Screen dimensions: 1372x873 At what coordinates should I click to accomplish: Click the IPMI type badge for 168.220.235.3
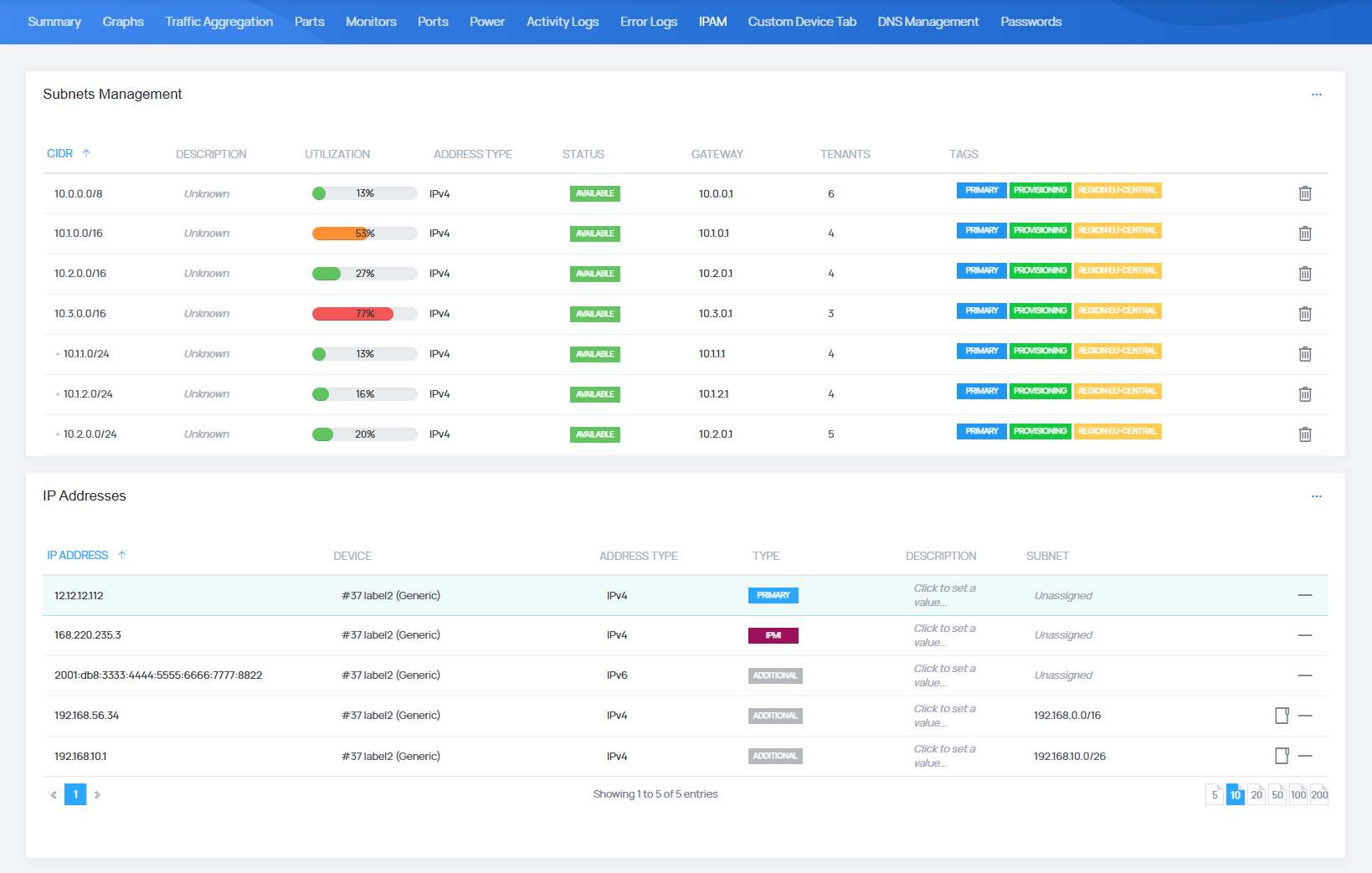(773, 635)
